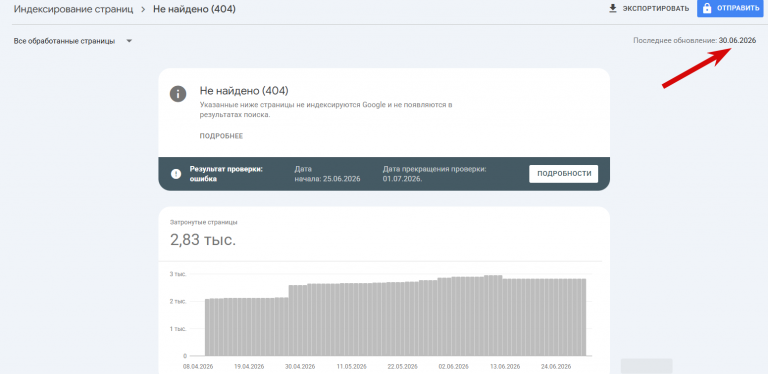Viewport: 768px width, 374px height.
Task: Click the info icon beside the card heading Не найдено (404)
Action: pos(178,94)
